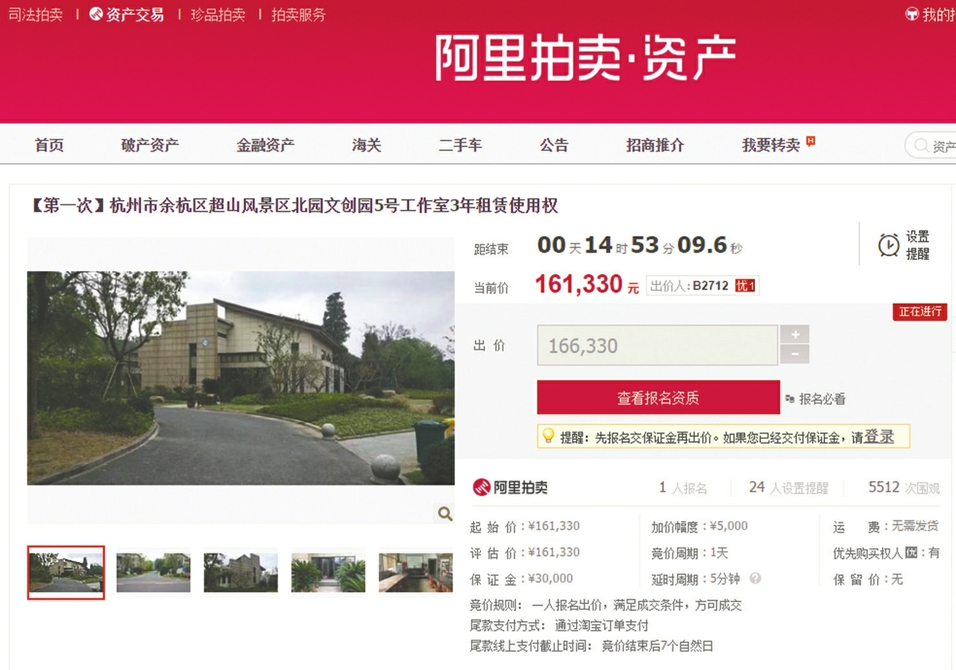Switch to 金融资产 tab

265,145
